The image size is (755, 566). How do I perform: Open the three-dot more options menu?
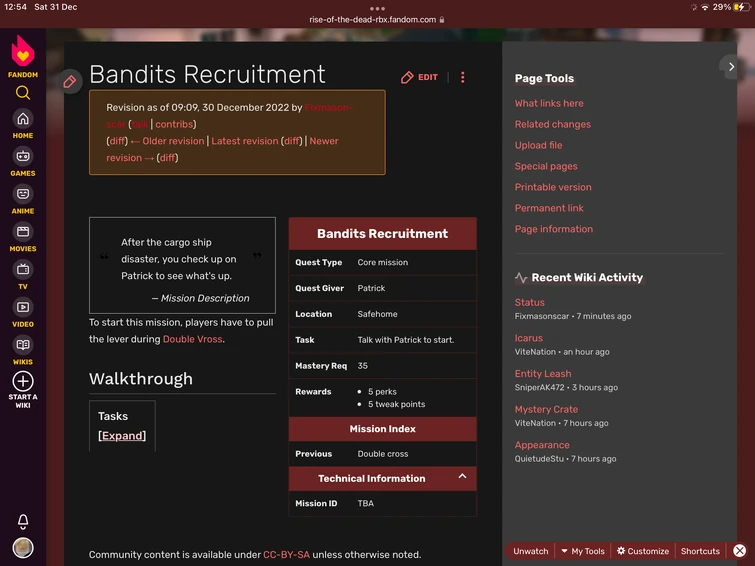pos(463,77)
